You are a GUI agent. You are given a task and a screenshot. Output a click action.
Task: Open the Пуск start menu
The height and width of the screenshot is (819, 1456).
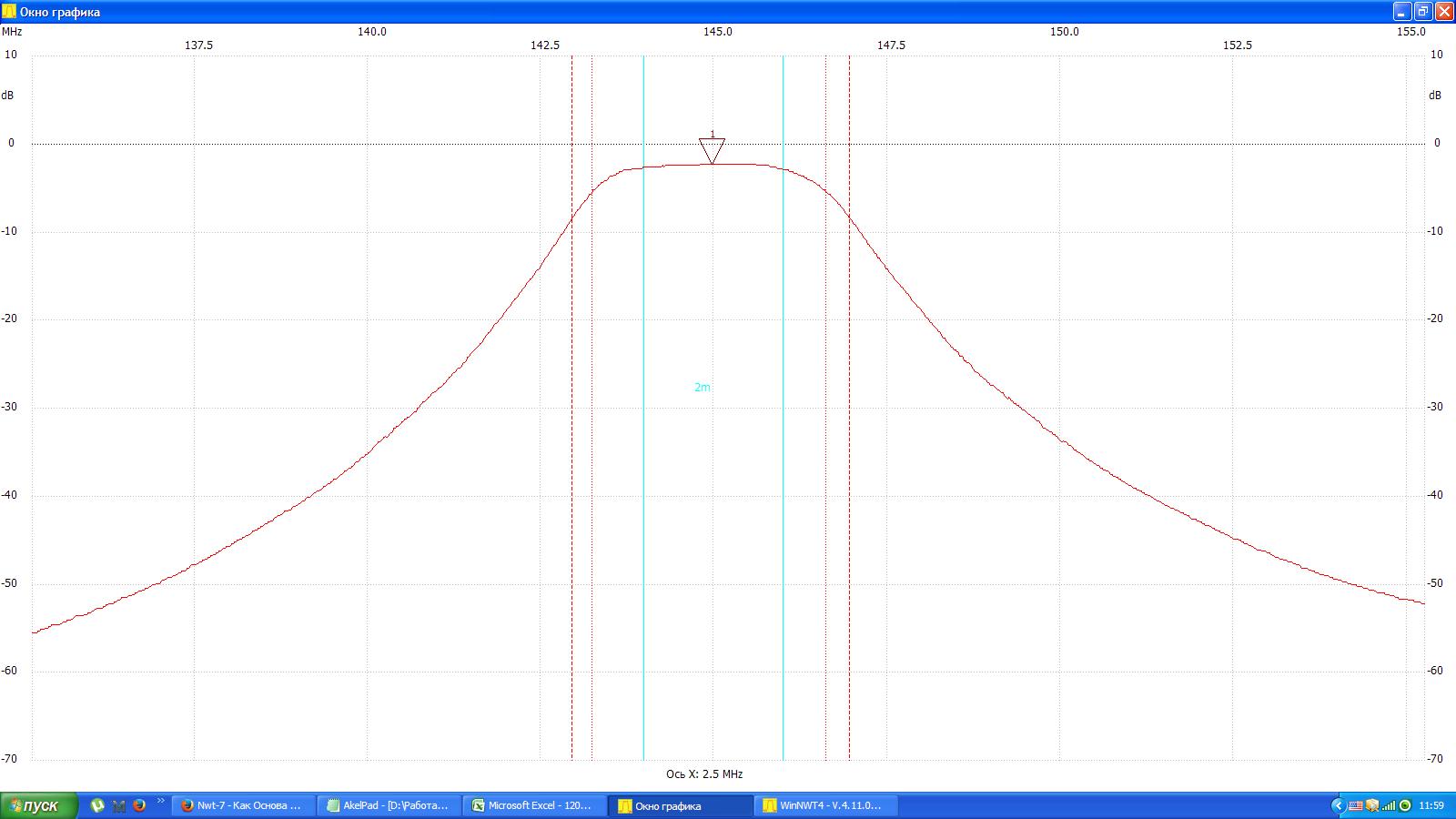[38, 805]
